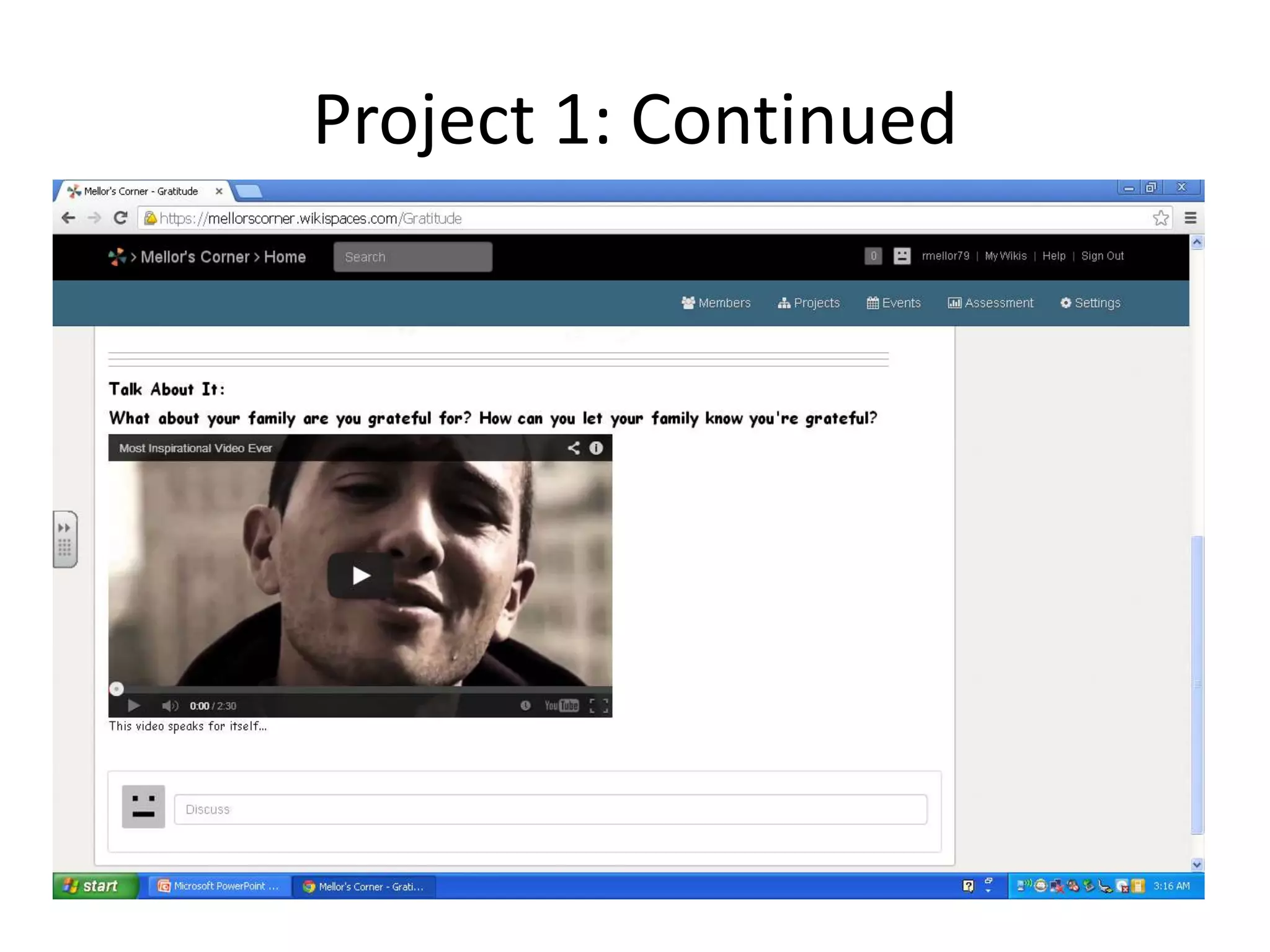This screenshot has width=1270, height=952.
Task: Click the Most Inspirational Video Ever title
Action: [x=195, y=448]
